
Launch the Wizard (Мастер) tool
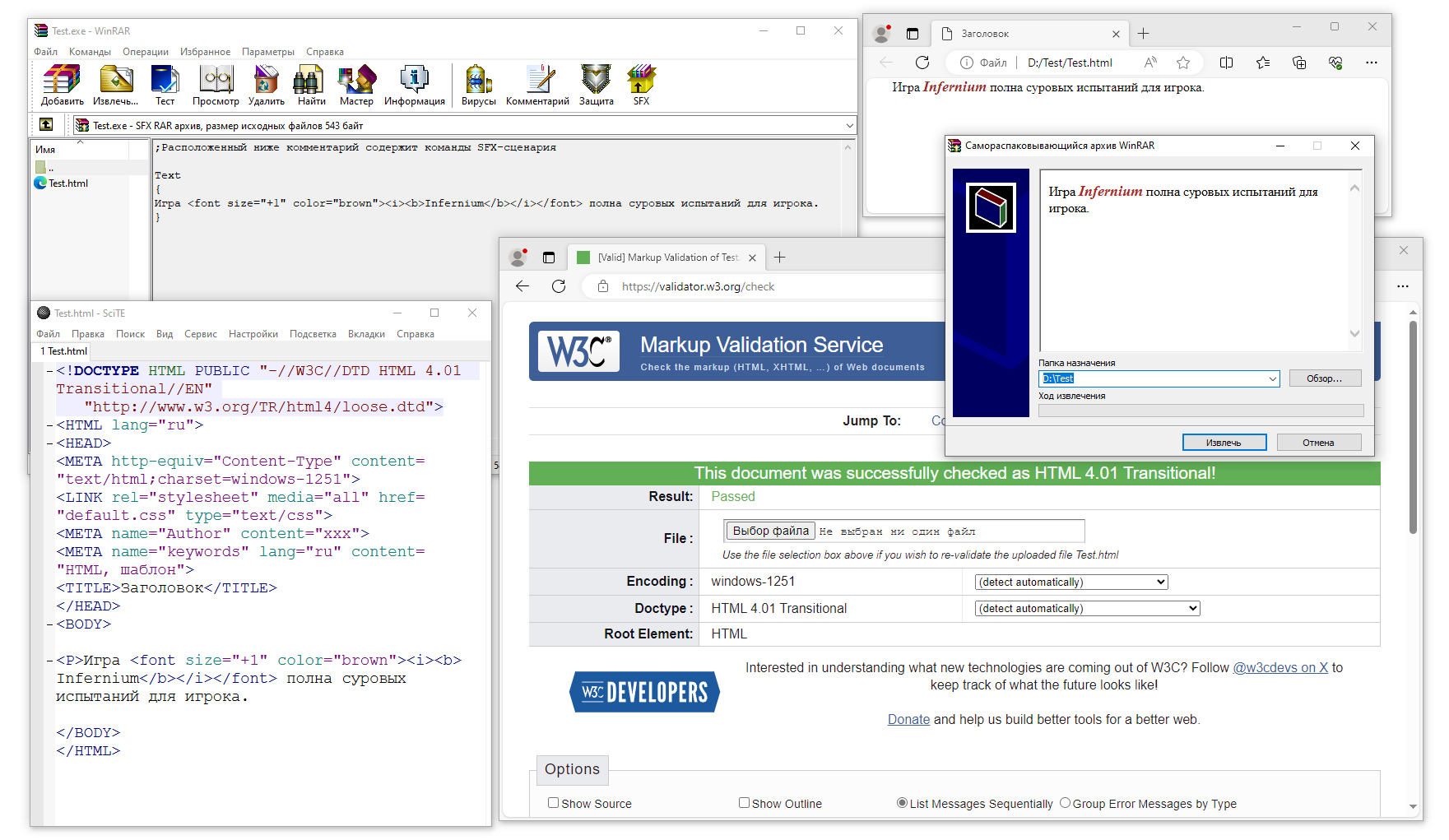click(x=356, y=86)
